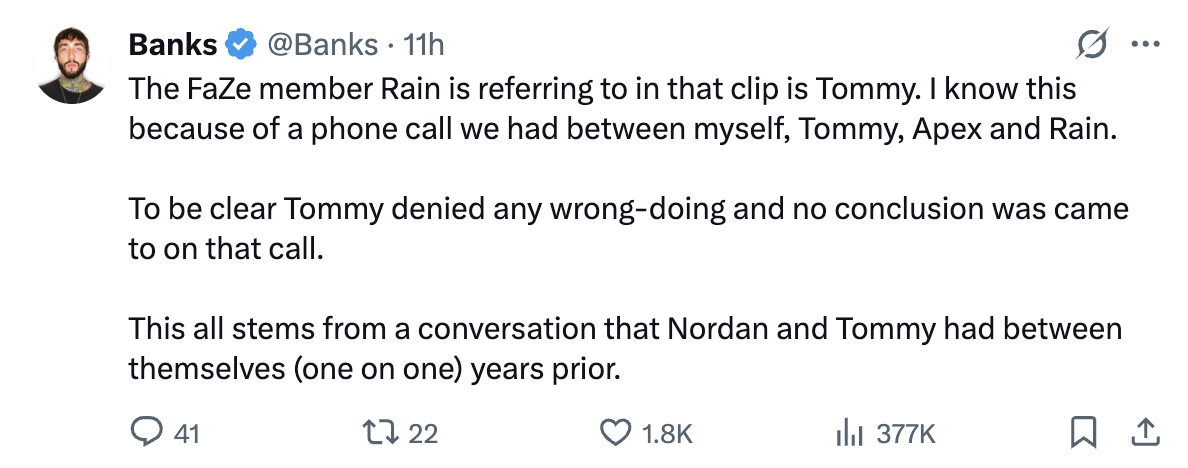Click the reply count 41
Image resolution: width=1188 pixels, height=468 pixels.
point(187,433)
